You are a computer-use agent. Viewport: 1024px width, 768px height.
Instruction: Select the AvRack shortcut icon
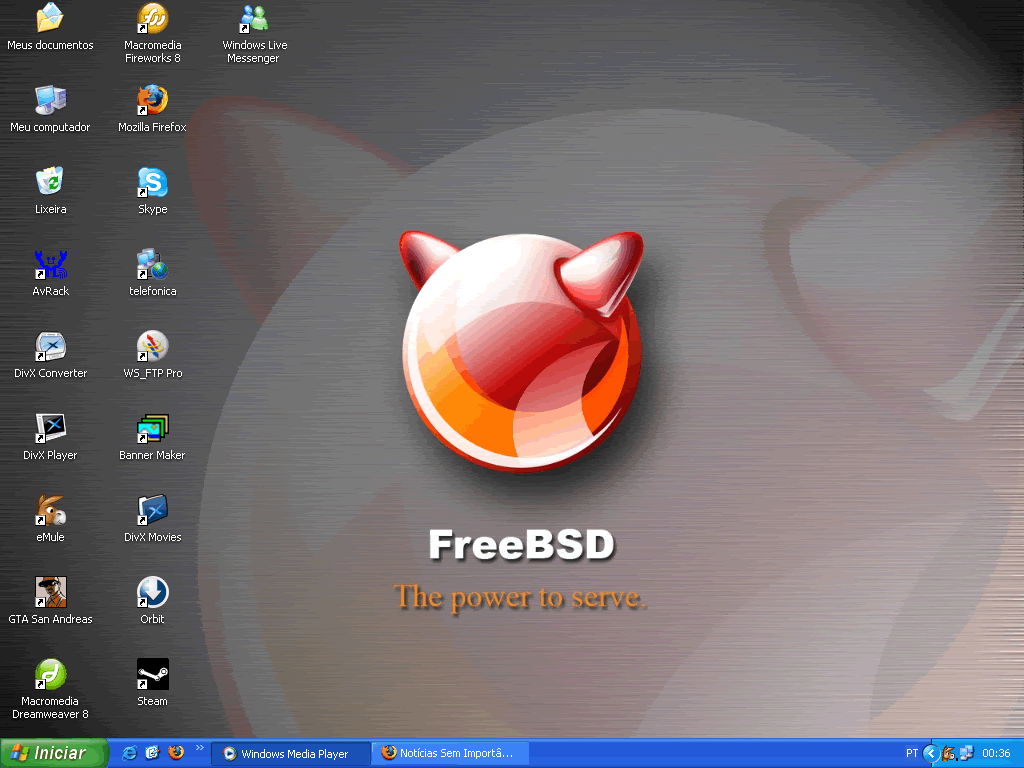pos(50,264)
